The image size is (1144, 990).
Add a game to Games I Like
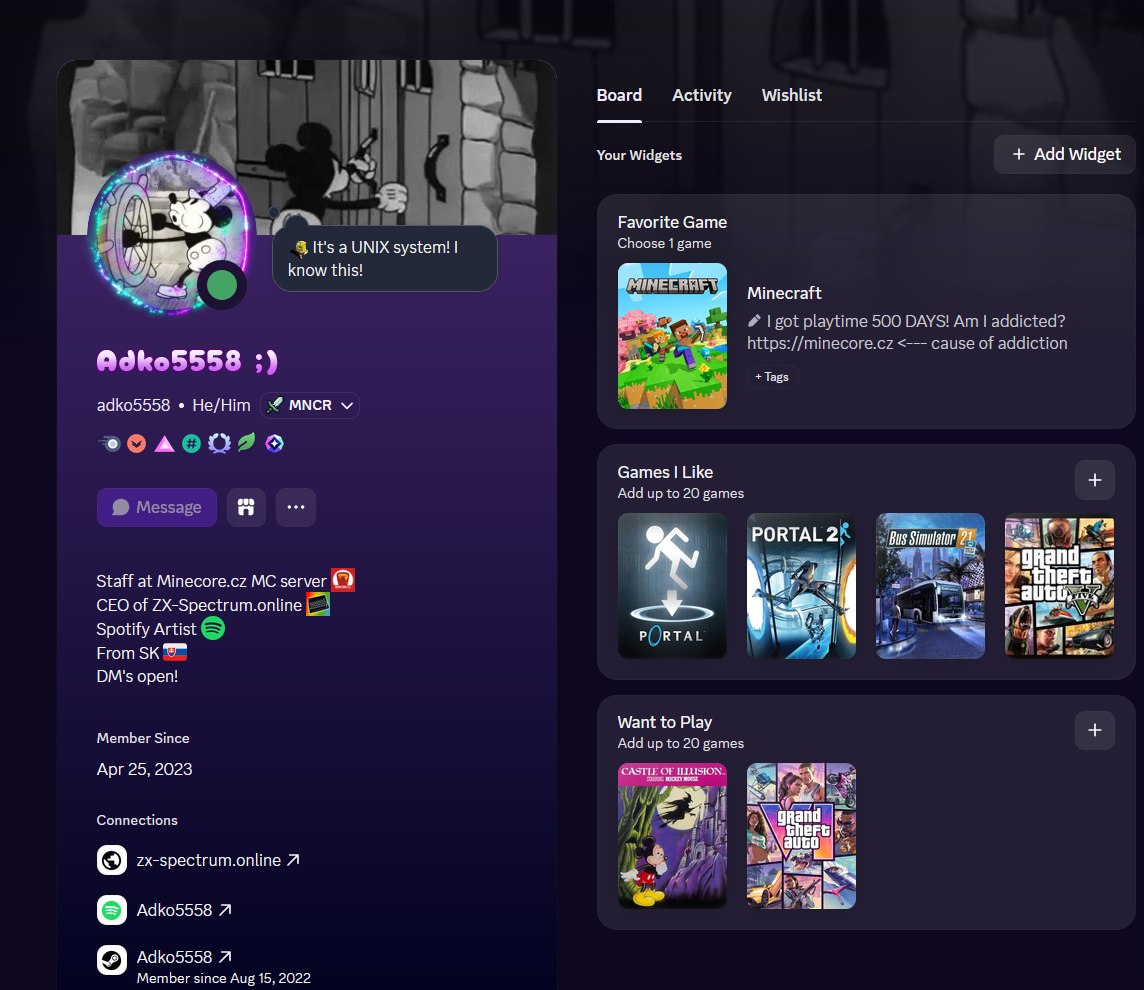pos(1094,480)
